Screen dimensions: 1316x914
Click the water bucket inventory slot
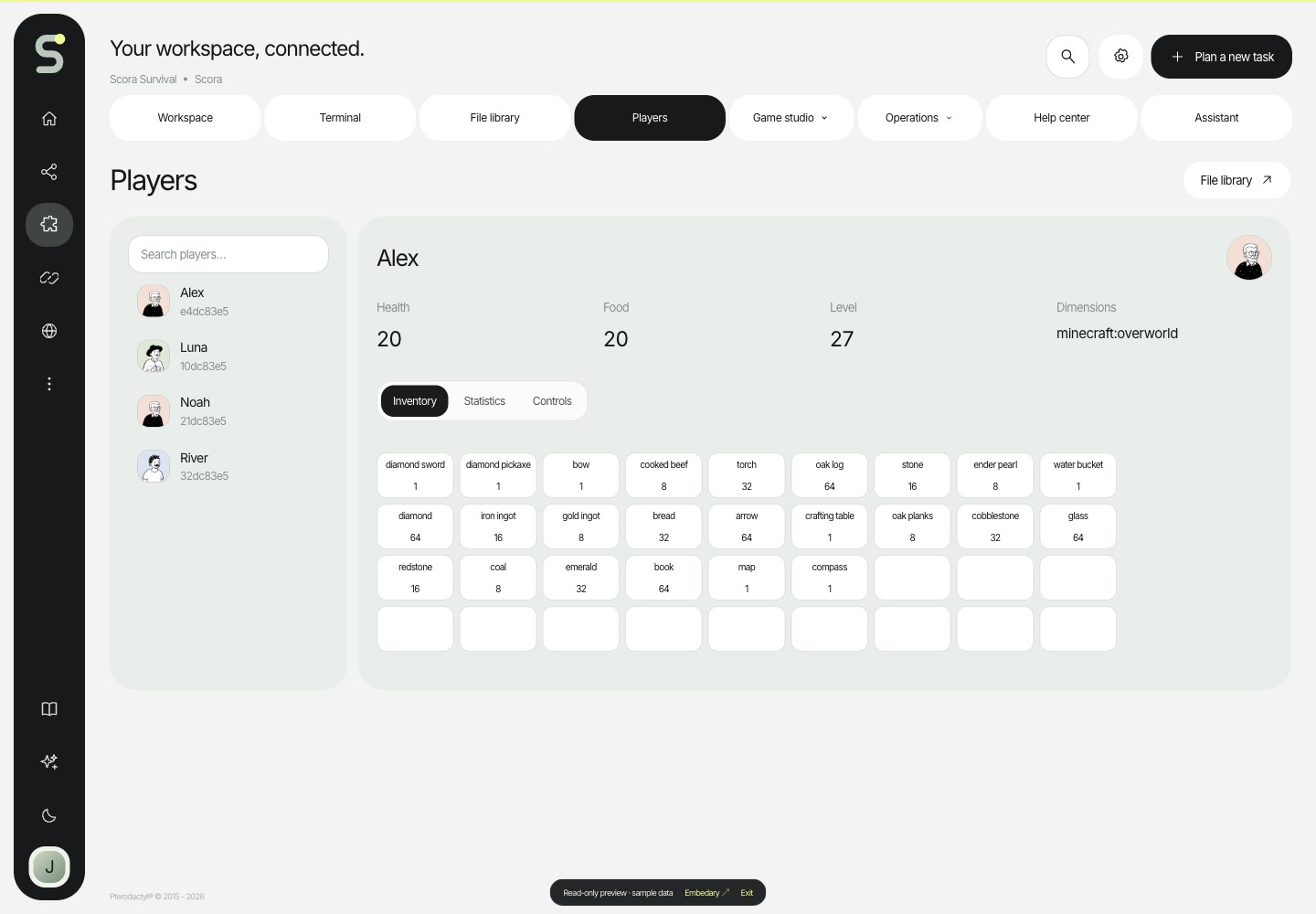pos(1078,475)
